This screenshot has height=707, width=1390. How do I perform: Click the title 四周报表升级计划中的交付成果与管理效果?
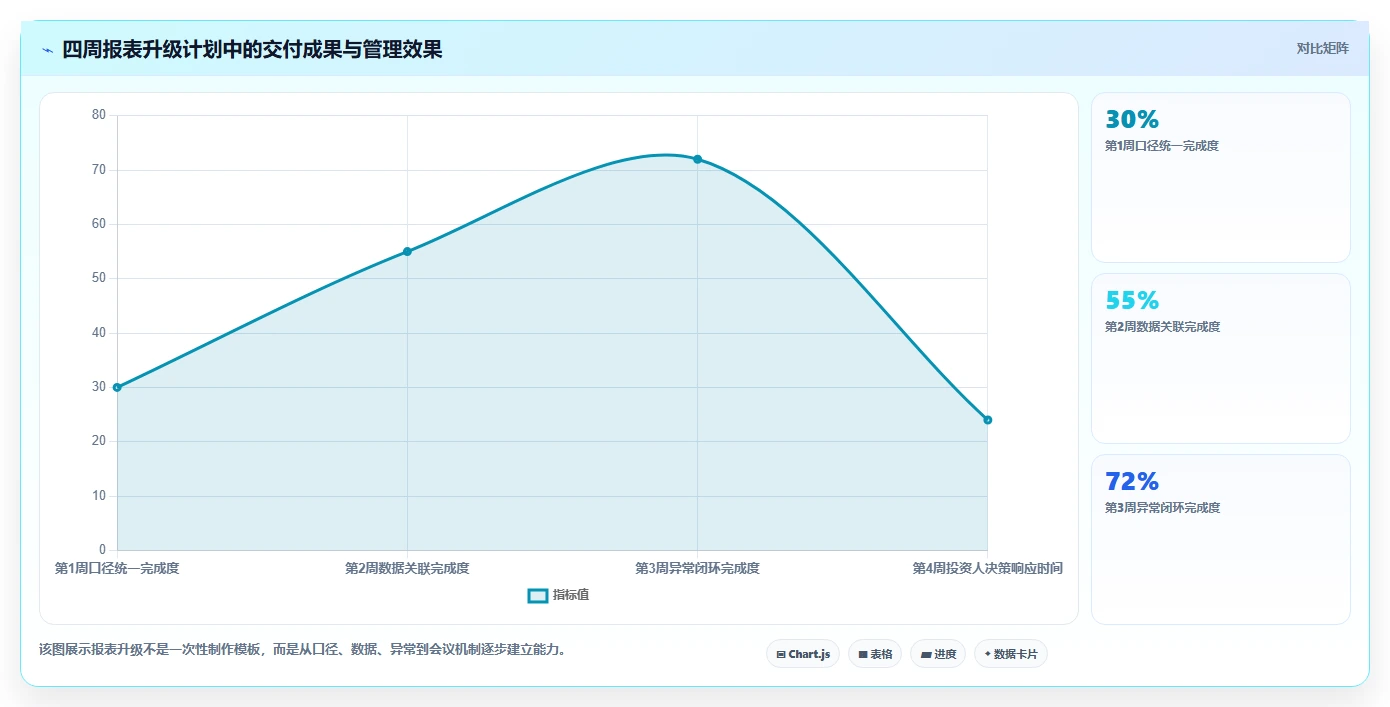coord(252,49)
